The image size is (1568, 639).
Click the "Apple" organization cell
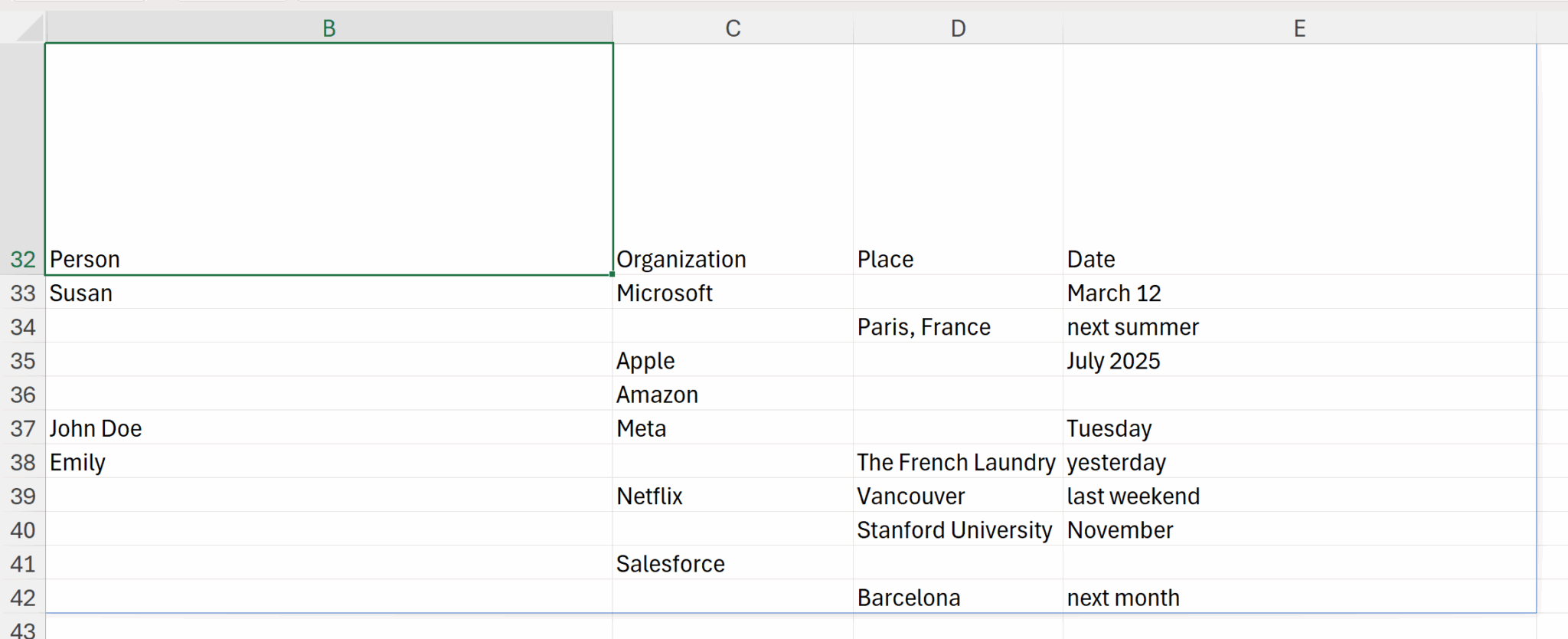coord(733,359)
